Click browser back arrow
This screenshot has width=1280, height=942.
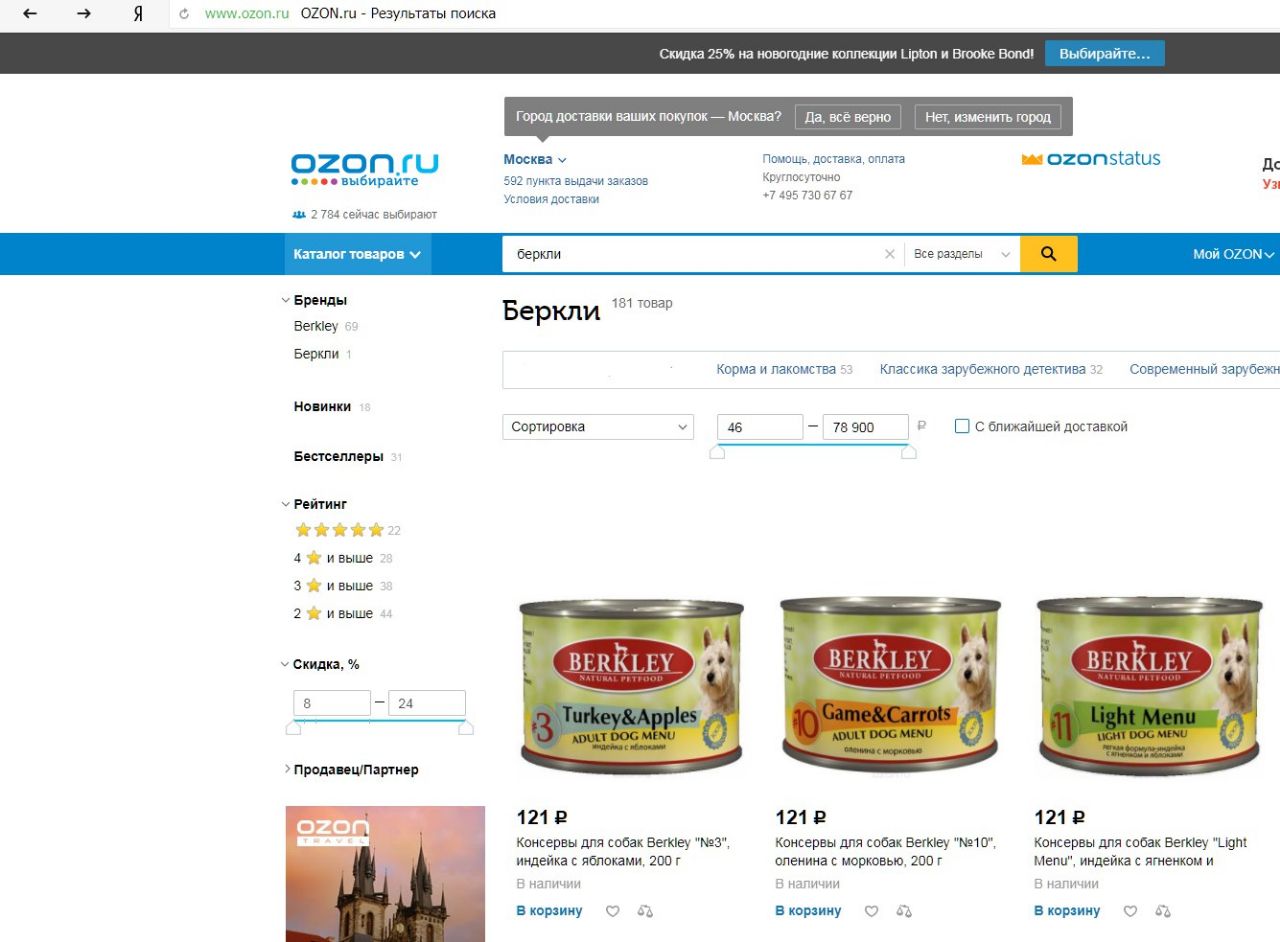coord(30,14)
